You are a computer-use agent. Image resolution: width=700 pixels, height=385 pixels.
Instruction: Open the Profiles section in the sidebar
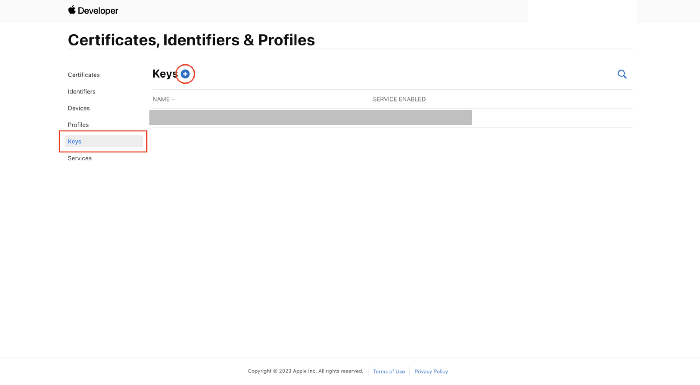(78, 125)
